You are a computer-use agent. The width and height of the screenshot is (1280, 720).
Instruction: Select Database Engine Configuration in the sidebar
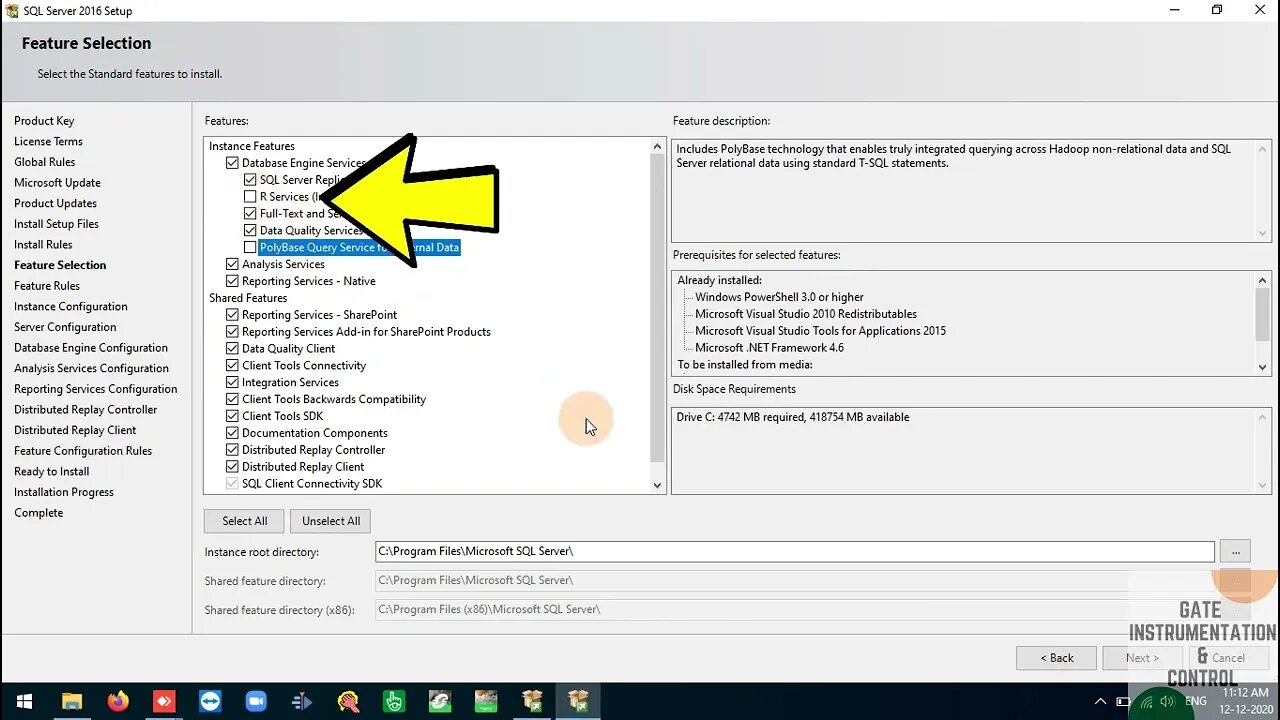click(x=91, y=348)
